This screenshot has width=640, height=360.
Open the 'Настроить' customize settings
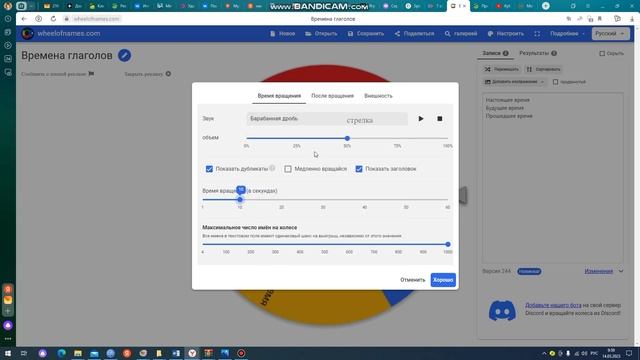(x=506, y=33)
